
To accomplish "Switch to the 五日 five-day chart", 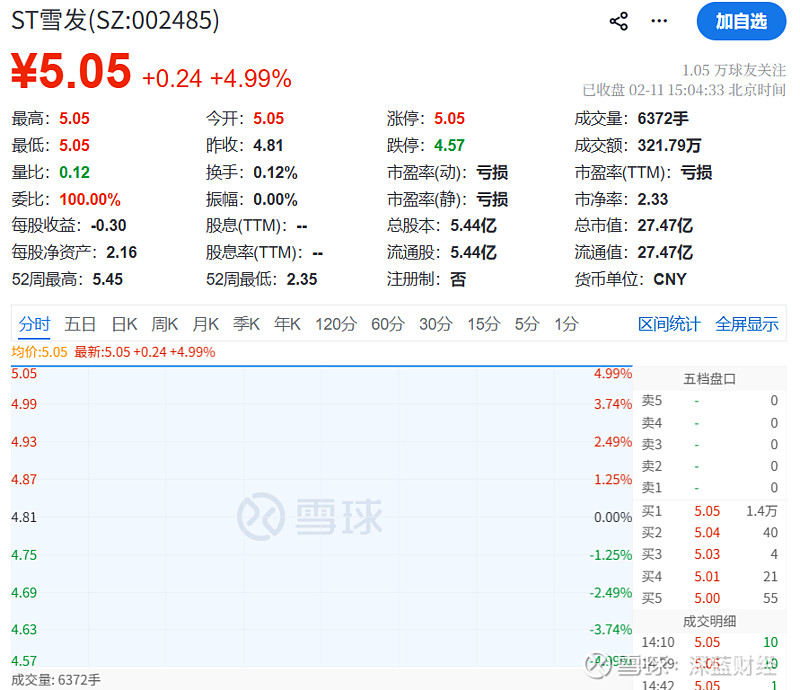I will point(80,324).
